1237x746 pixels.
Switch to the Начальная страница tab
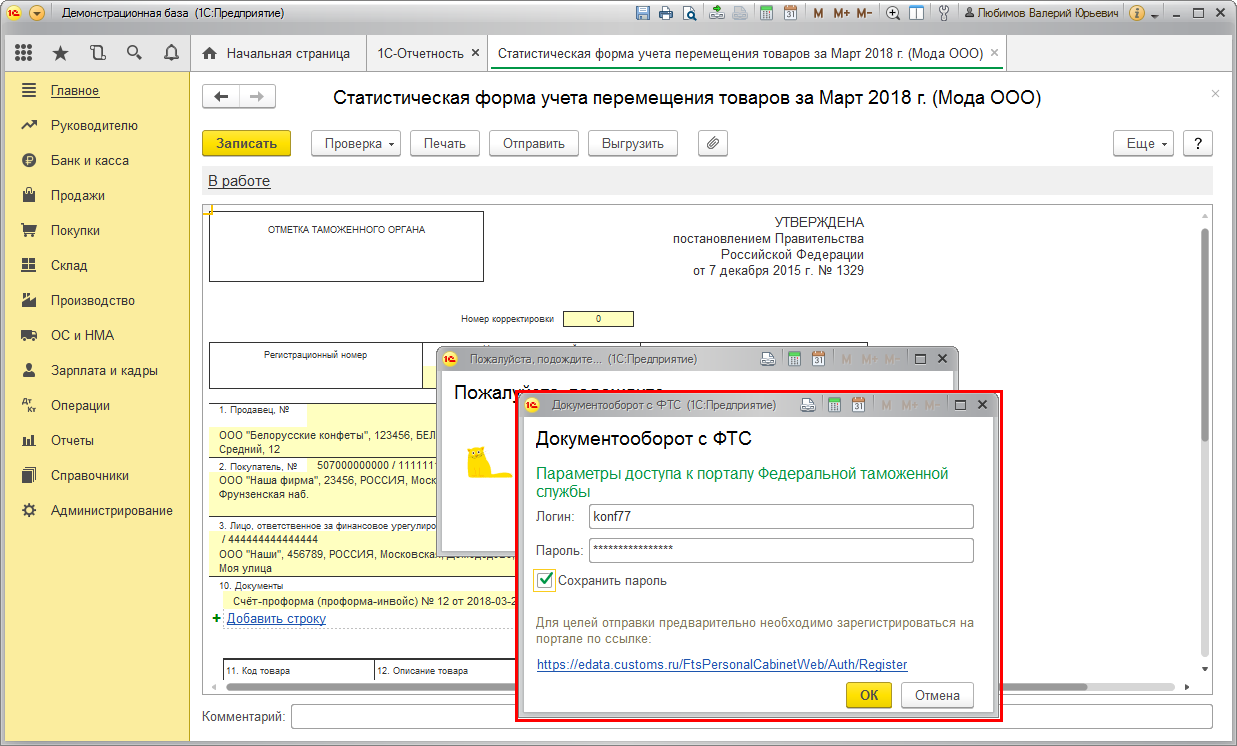tap(276, 53)
